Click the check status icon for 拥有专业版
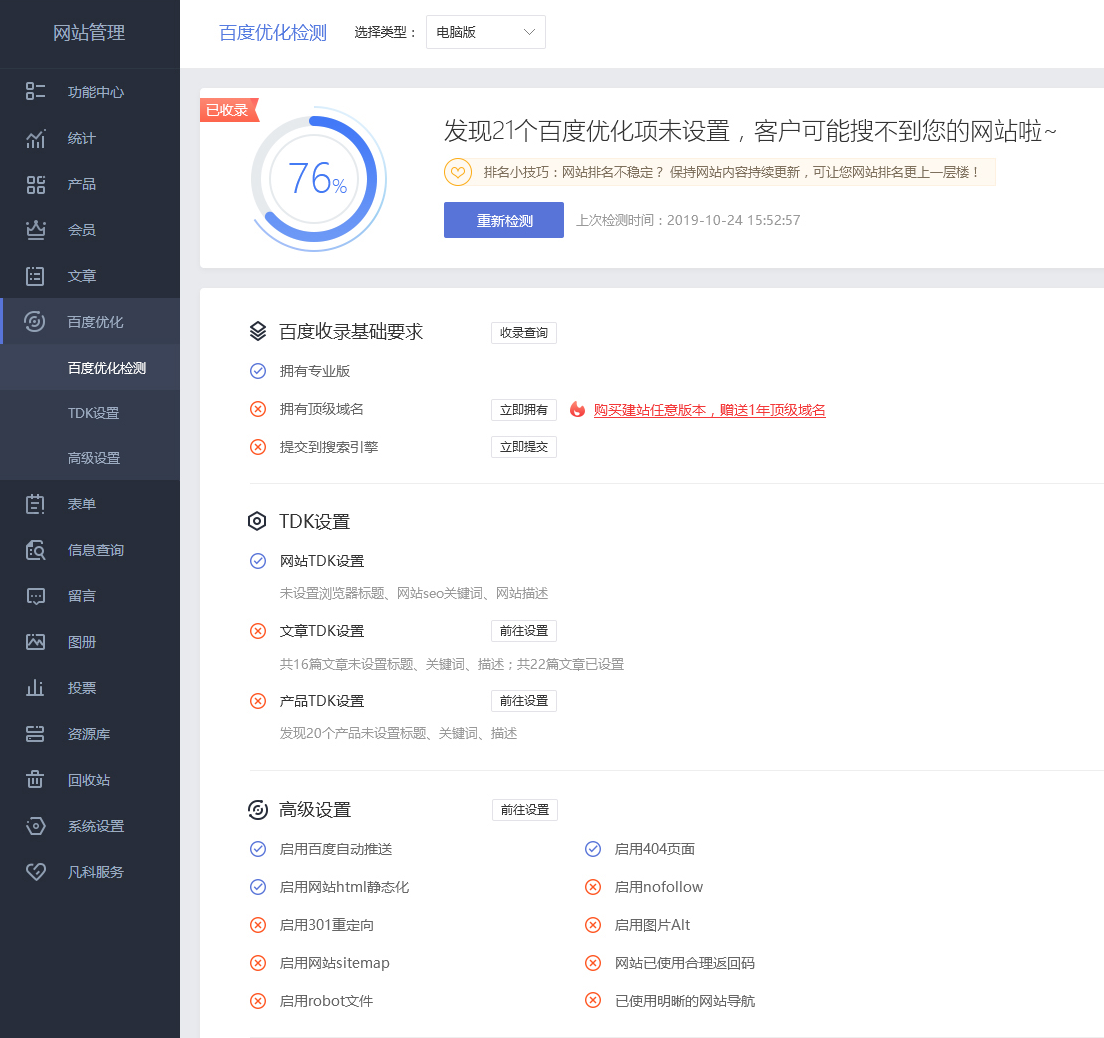This screenshot has width=1104, height=1038. tap(258, 371)
